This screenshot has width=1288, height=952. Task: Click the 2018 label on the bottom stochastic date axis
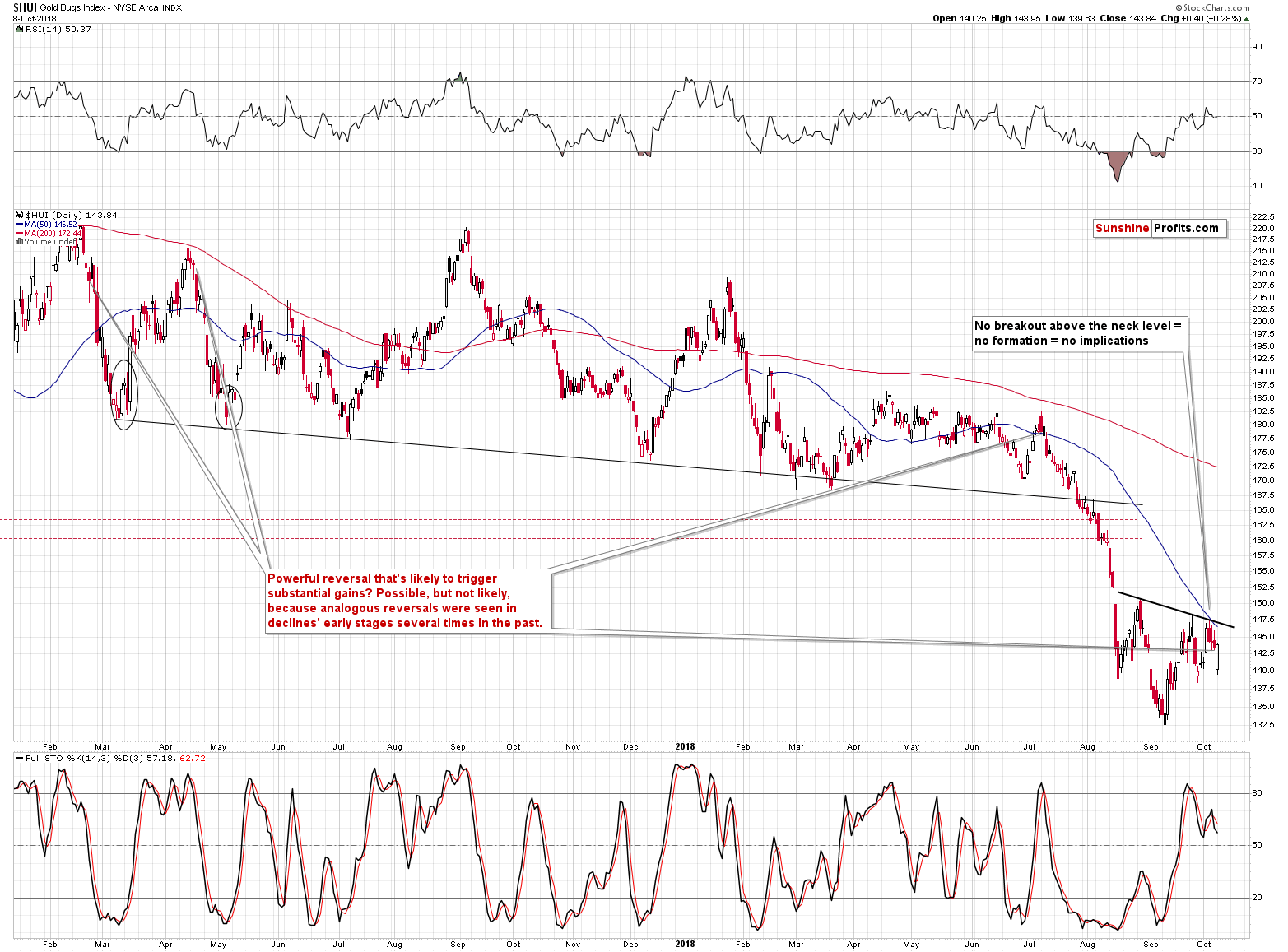pos(685,944)
